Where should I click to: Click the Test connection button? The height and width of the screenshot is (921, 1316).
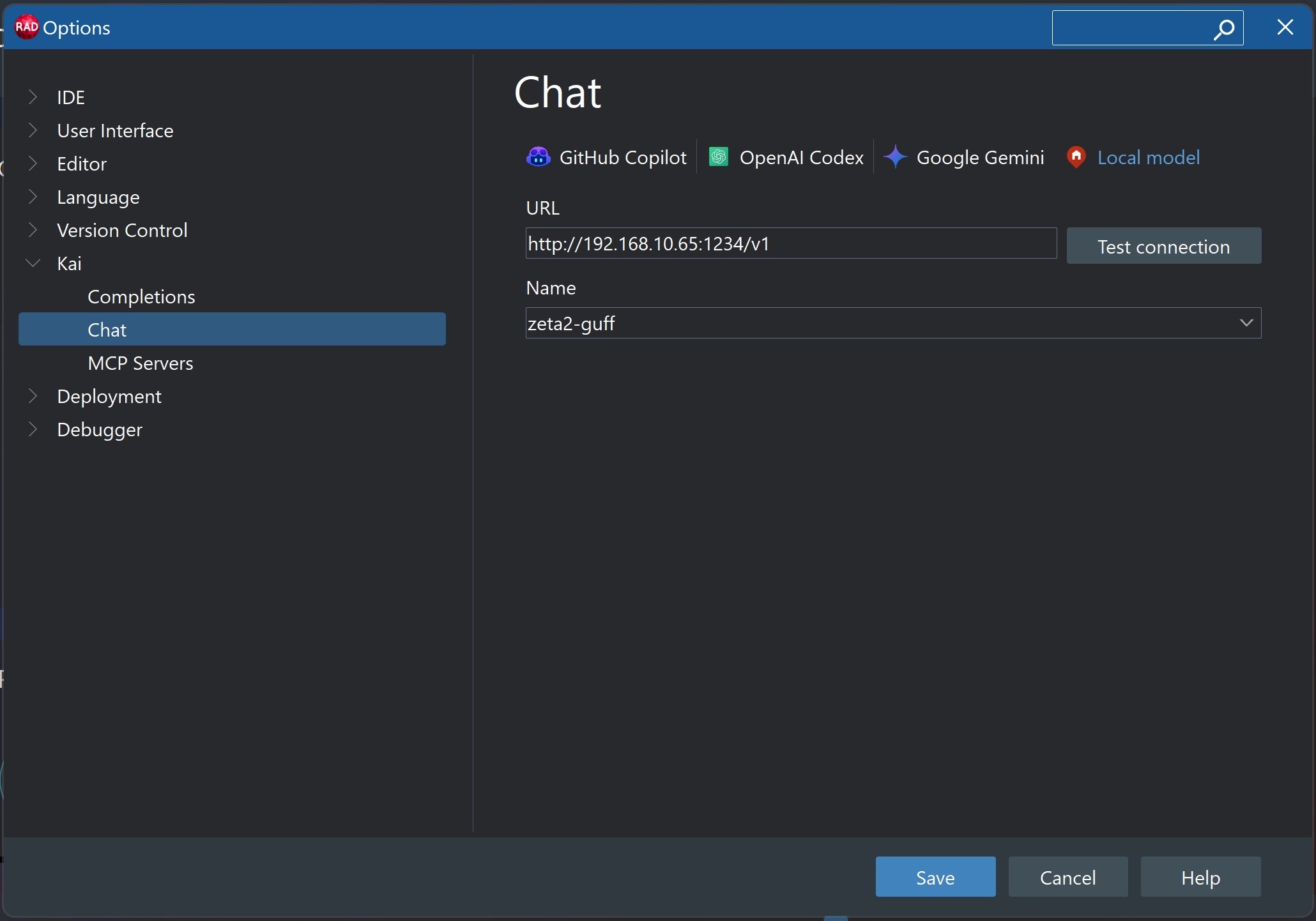coord(1164,246)
